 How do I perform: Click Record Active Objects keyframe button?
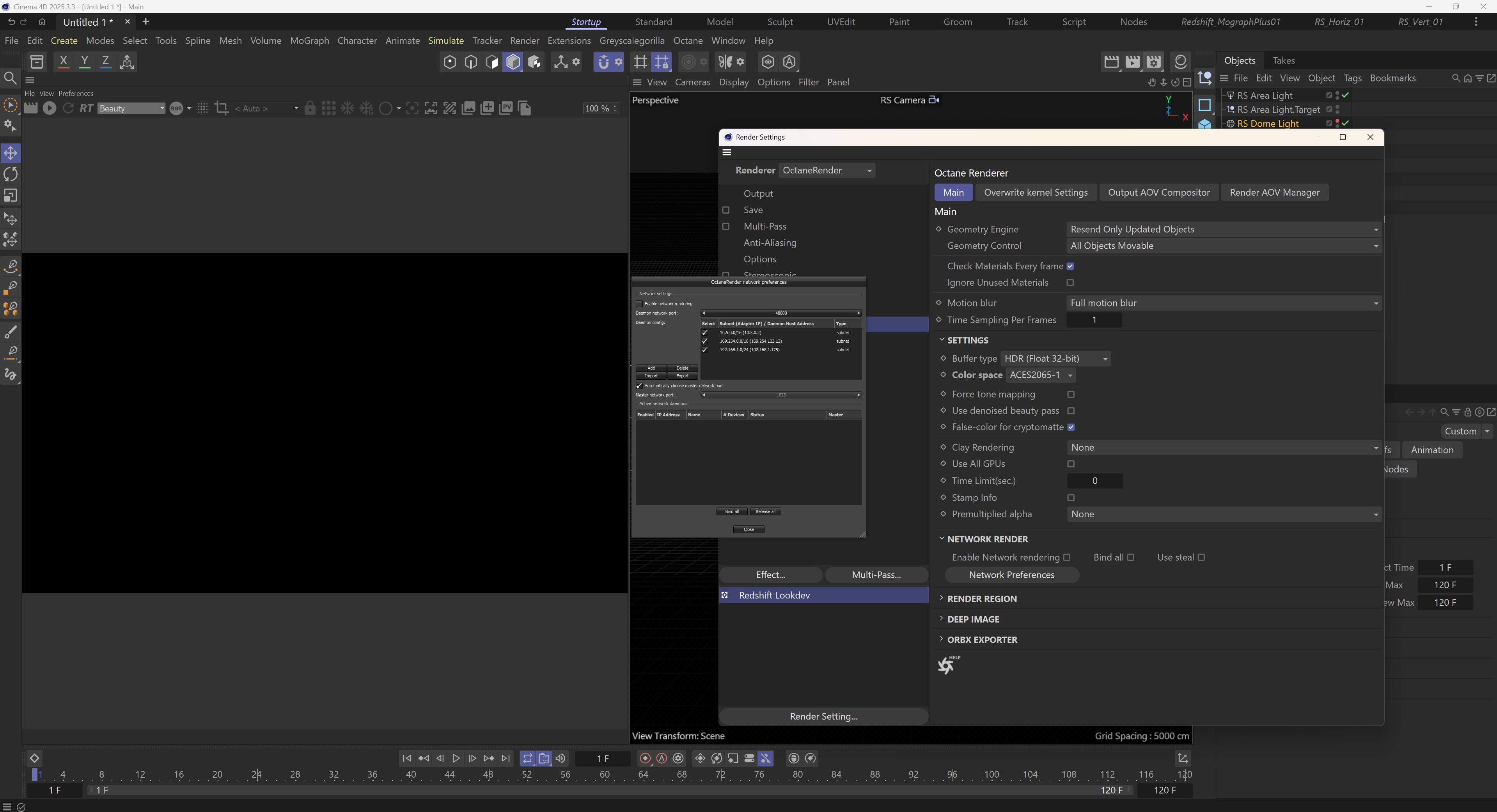click(645, 759)
